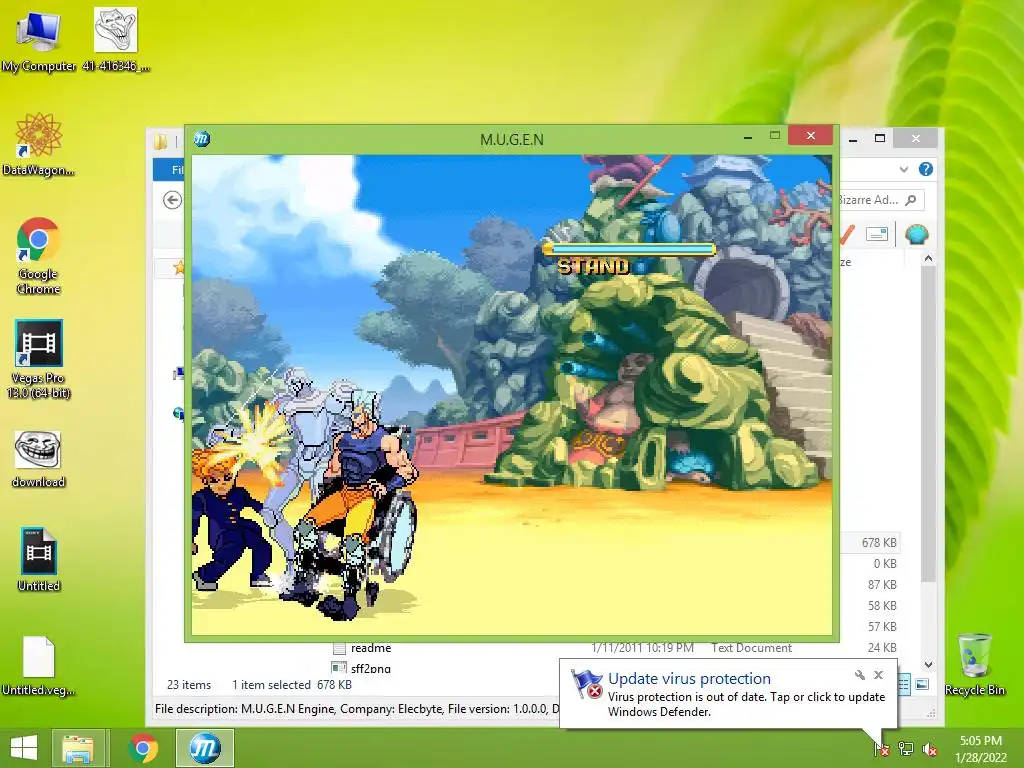Launch Chrome from the taskbar
Image resolution: width=1024 pixels, height=768 pixels.
point(143,748)
